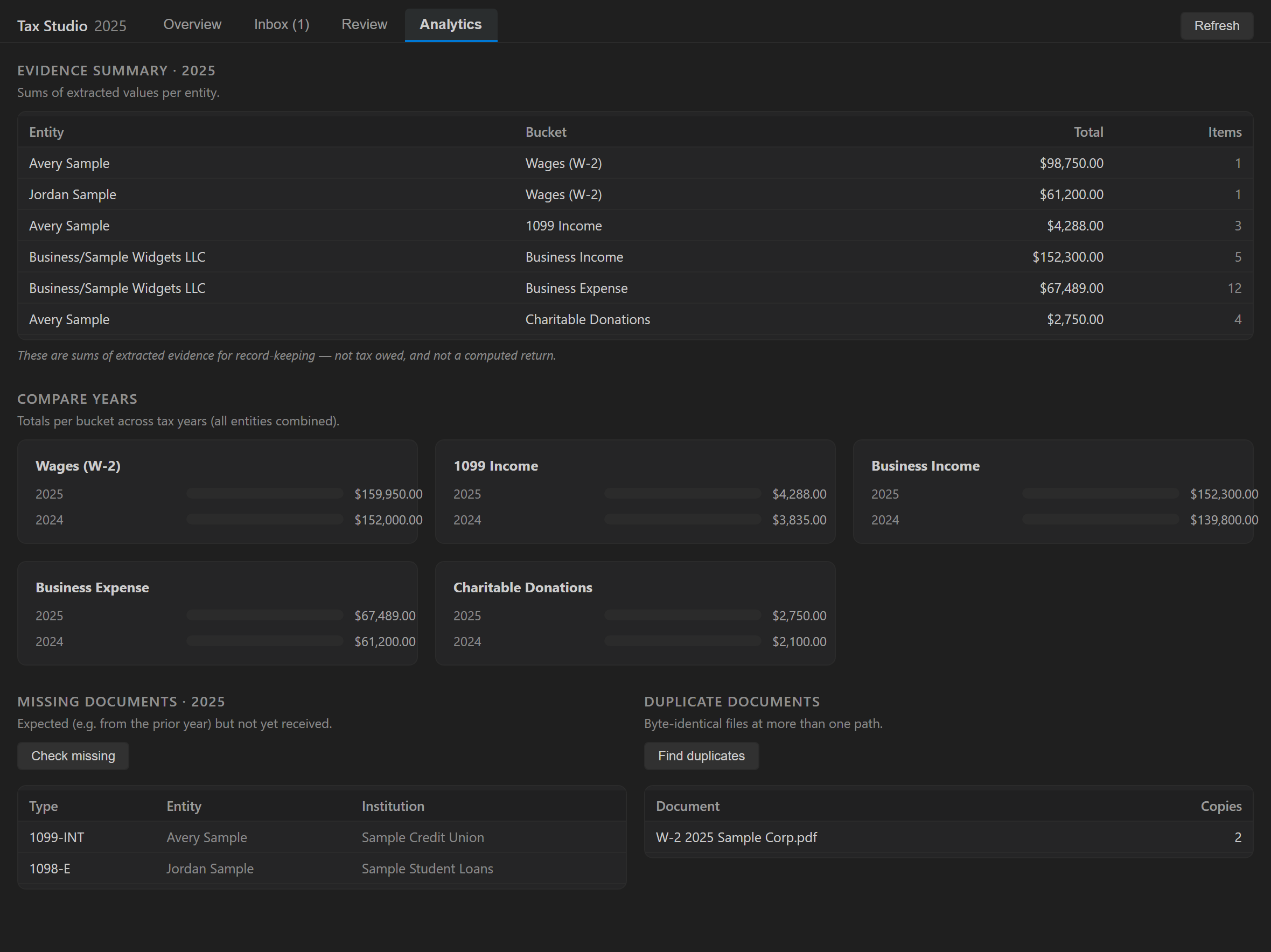Click the Bucket column header
The height and width of the screenshot is (952, 1271).
[546, 132]
